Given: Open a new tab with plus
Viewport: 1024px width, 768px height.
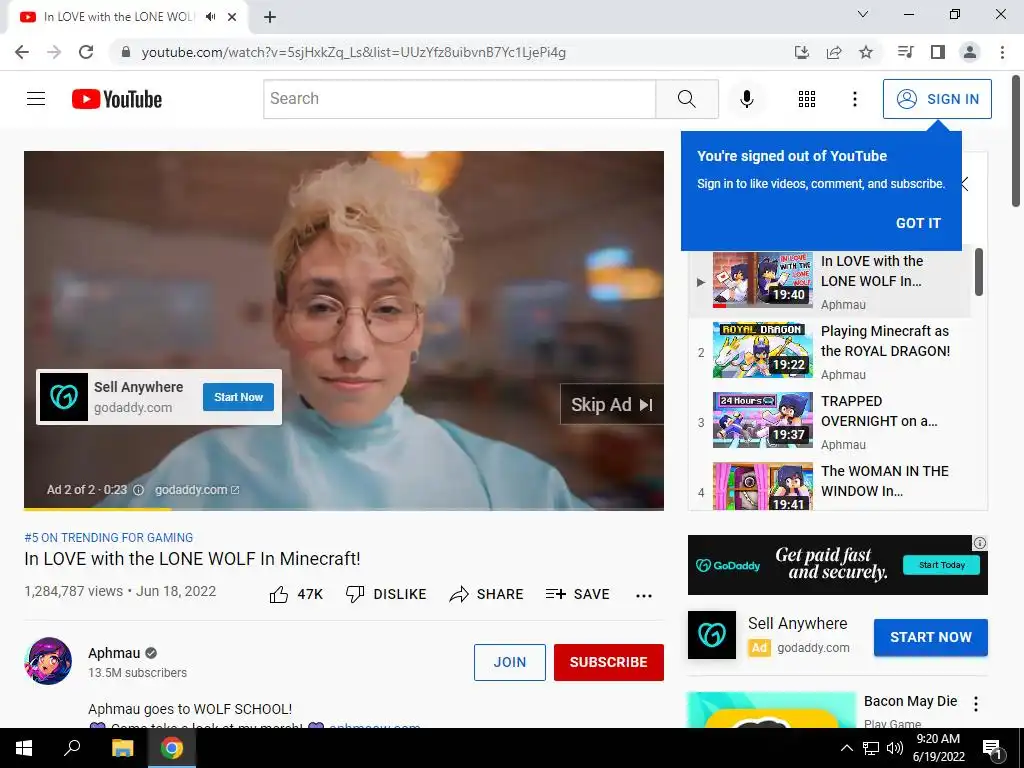Looking at the screenshot, I should tap(270, 17).
